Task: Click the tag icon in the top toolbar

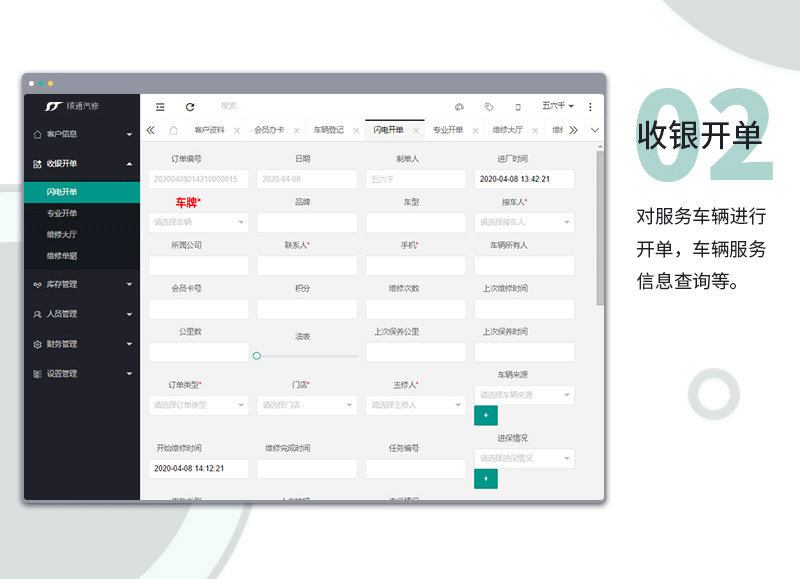Action: (x=489, y=106)
